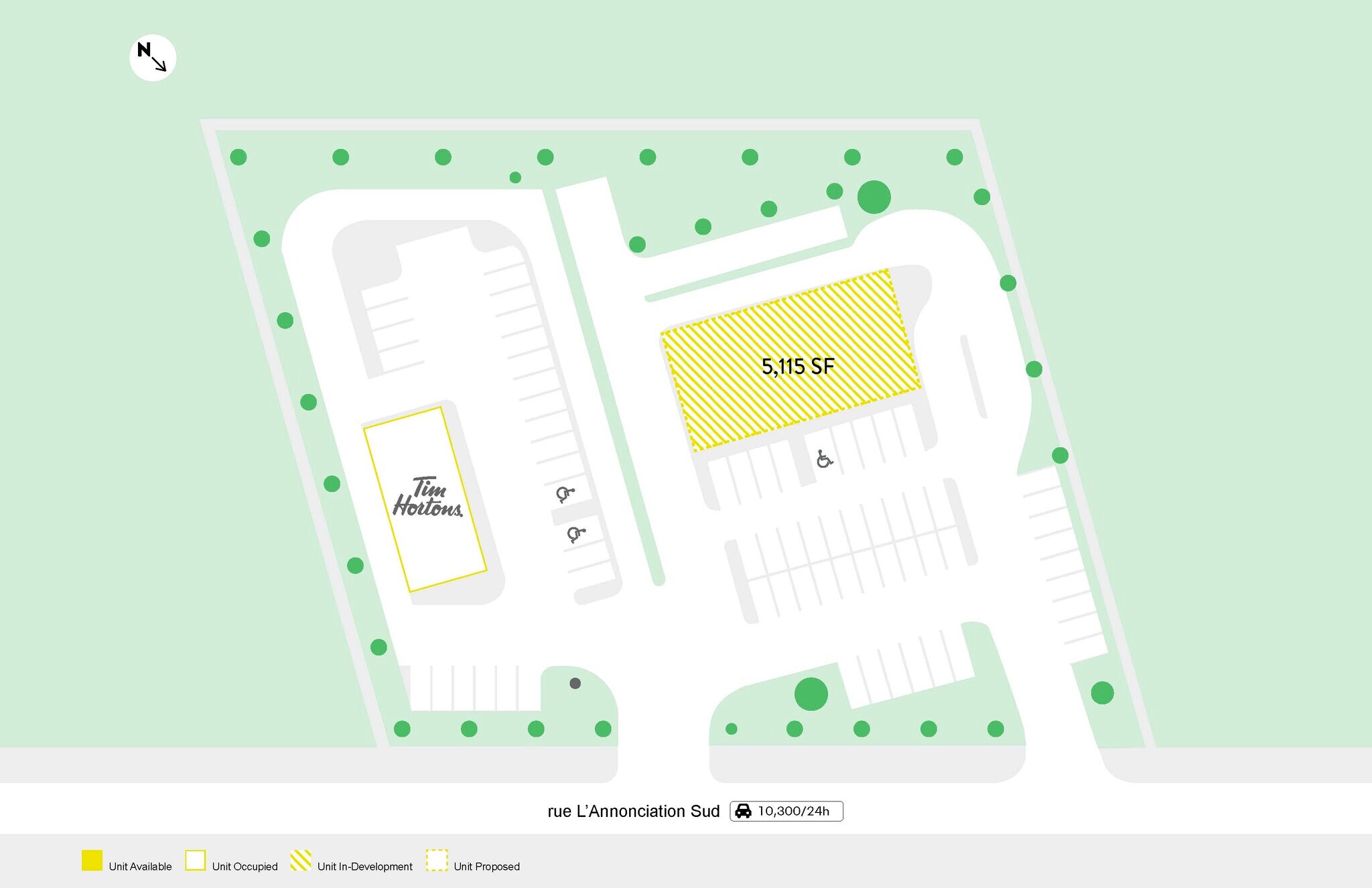Click the gray dot near the entrance island
This screenshot has width=1372, height=888.
click(x=575, y=683)
